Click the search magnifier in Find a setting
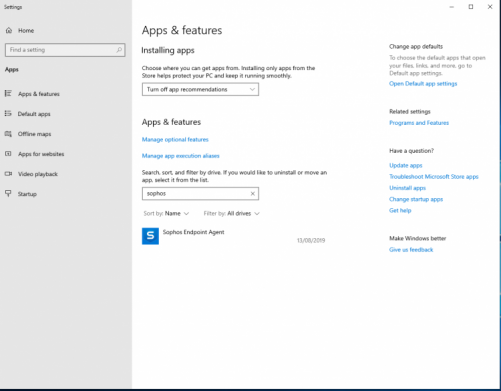 119,50
